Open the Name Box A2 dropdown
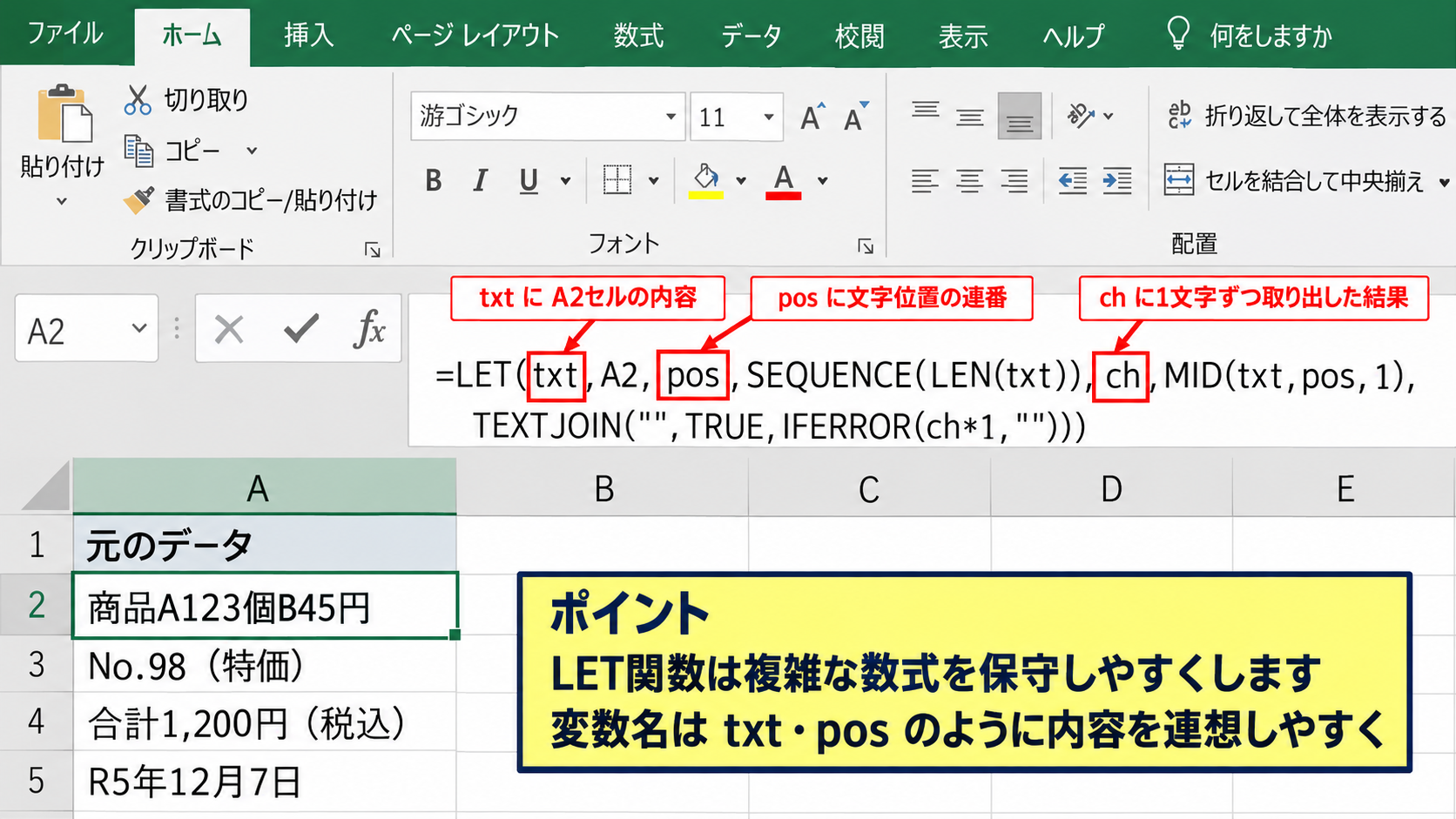1456x819 pixels. (138, 328)
